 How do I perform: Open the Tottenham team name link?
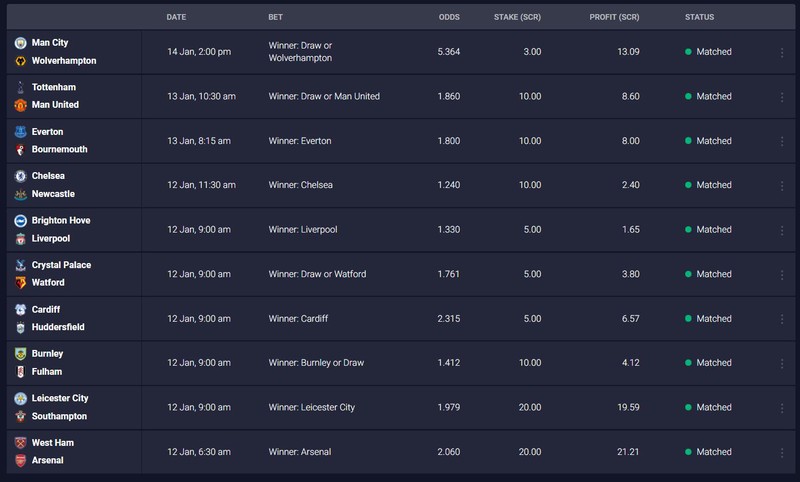(54, 87)
